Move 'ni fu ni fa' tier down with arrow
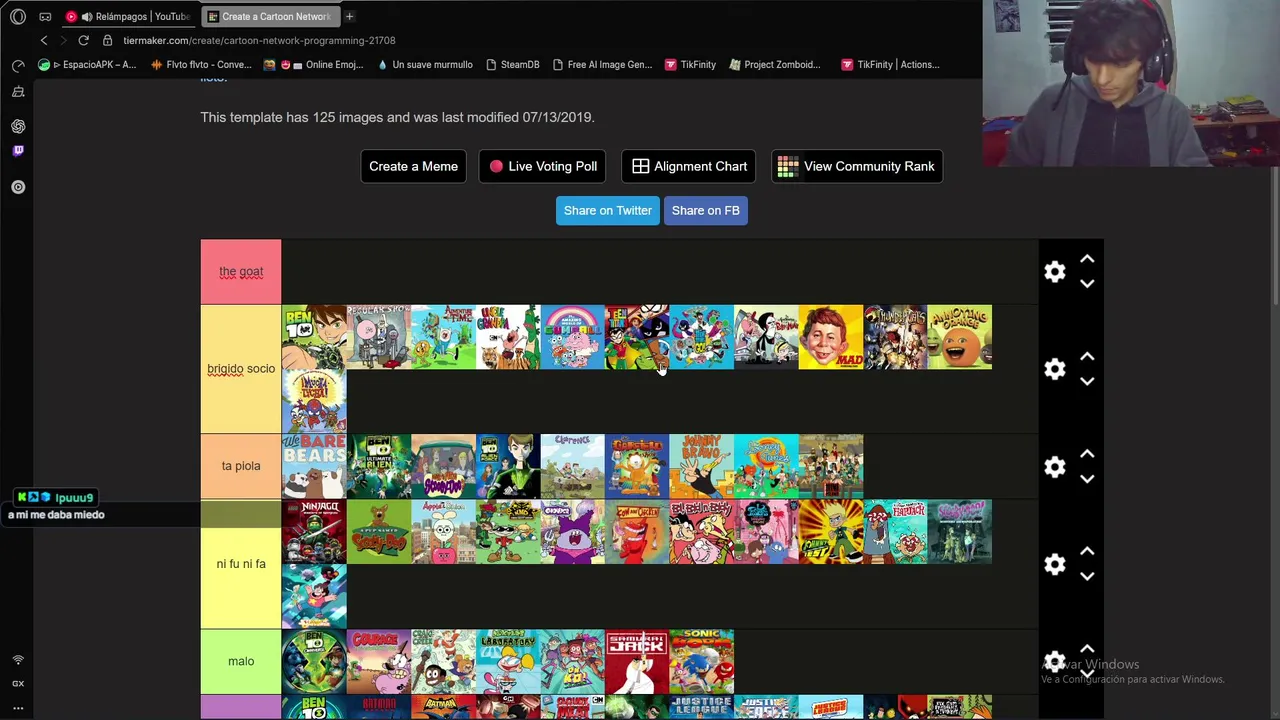This screenshot has width=1280, height=720. click(1087, 576)
